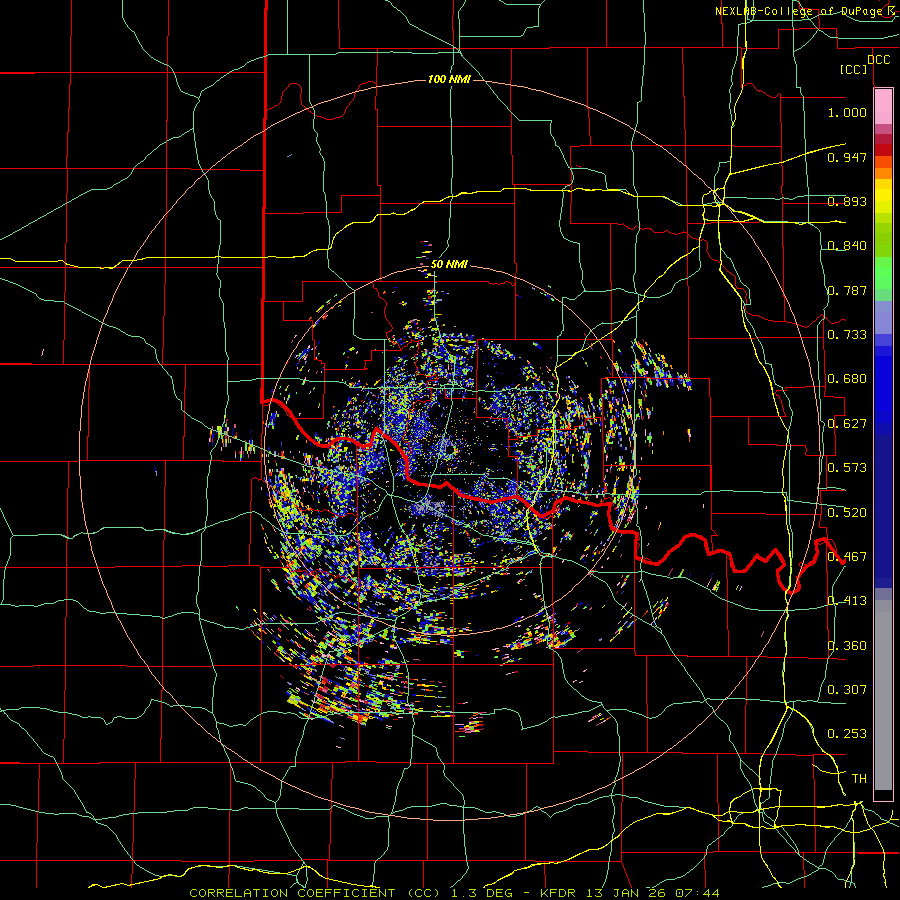Click the 1.000 color scale value

click(847, 112)
